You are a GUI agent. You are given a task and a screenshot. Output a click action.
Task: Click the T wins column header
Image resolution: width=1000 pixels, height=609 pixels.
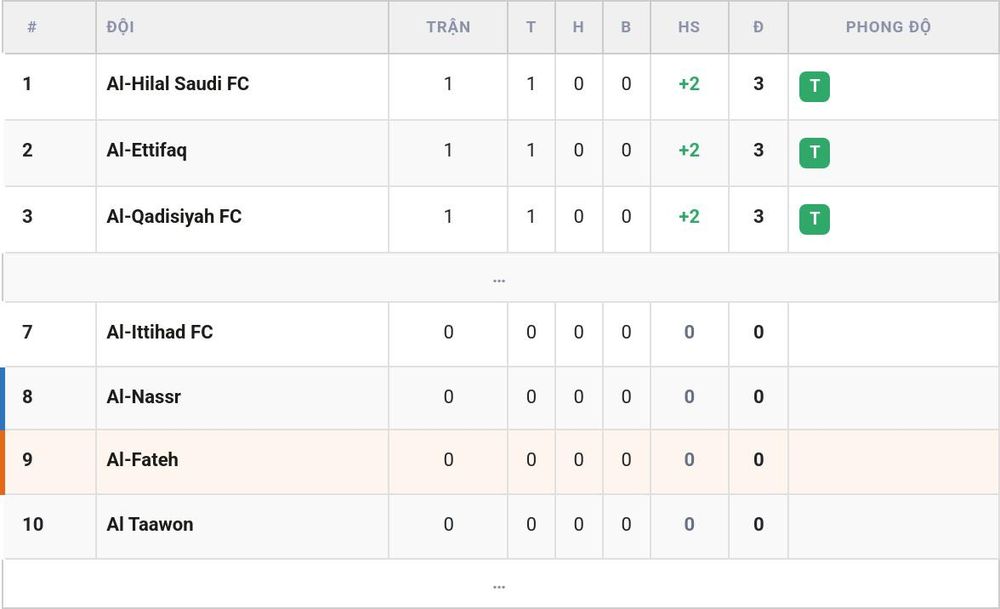coord(531,27)
